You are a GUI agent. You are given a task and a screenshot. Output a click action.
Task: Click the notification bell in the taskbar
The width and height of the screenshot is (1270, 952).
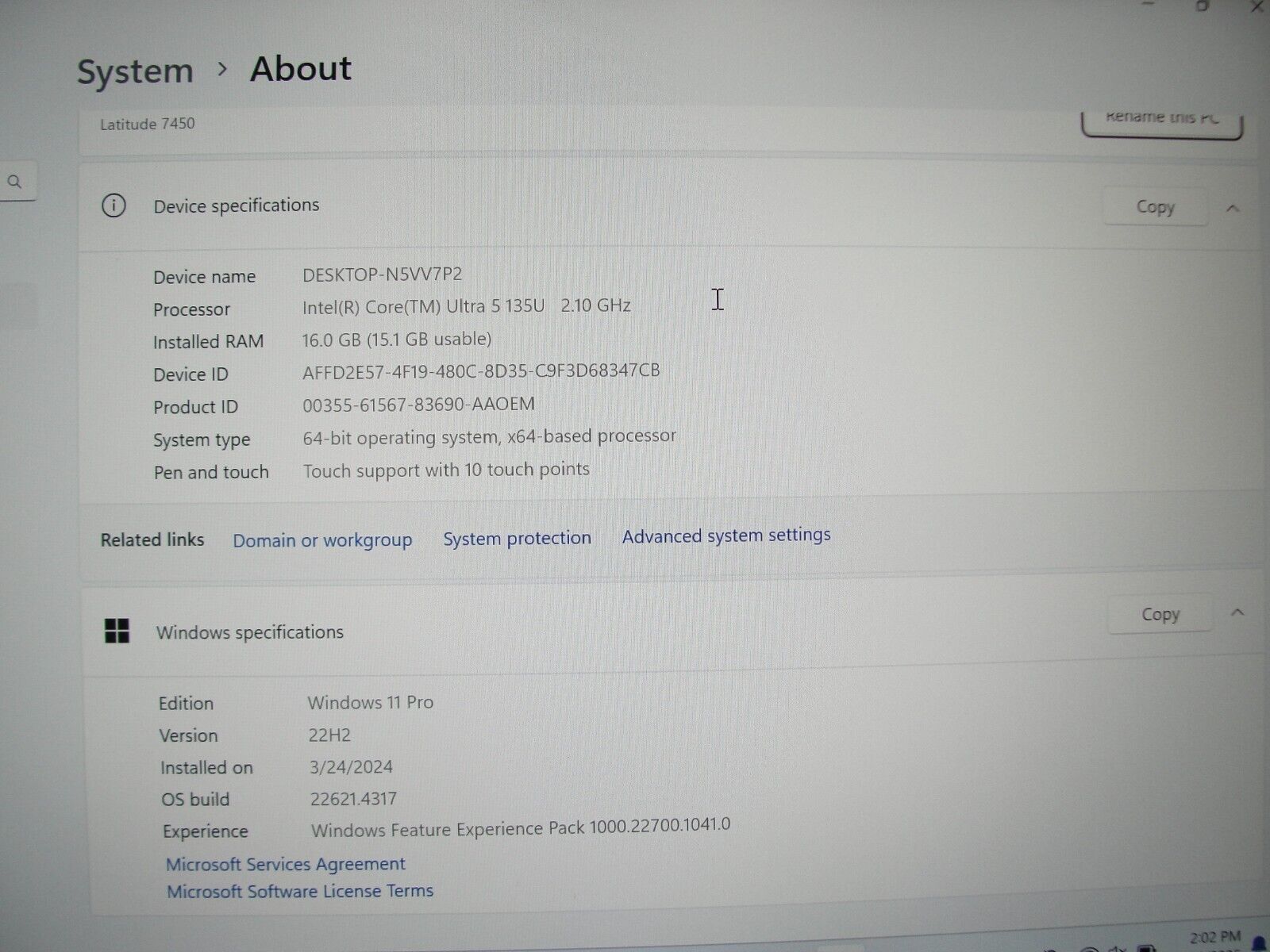1258,943
